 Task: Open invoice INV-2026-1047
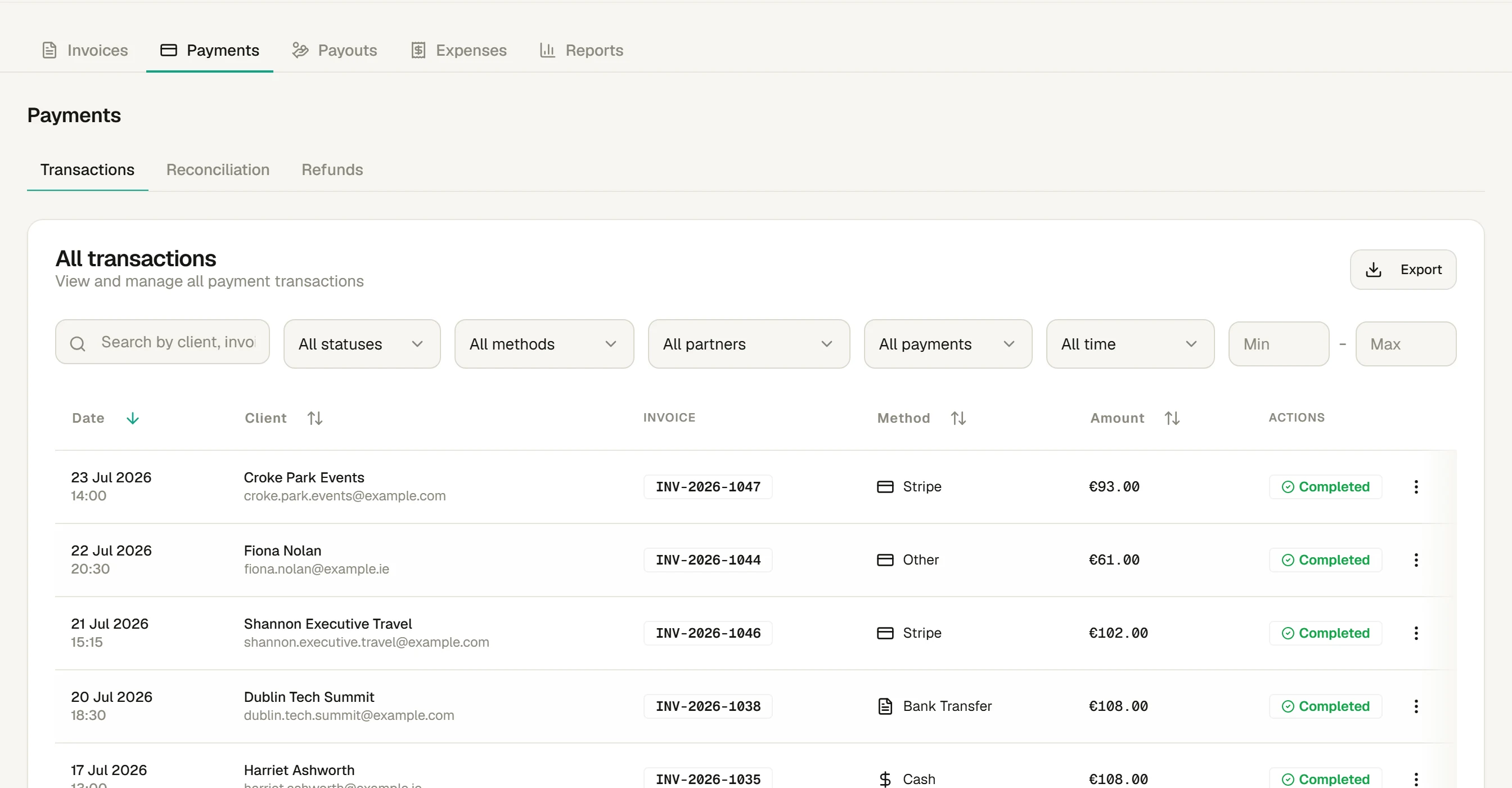[x=708, y=487]
